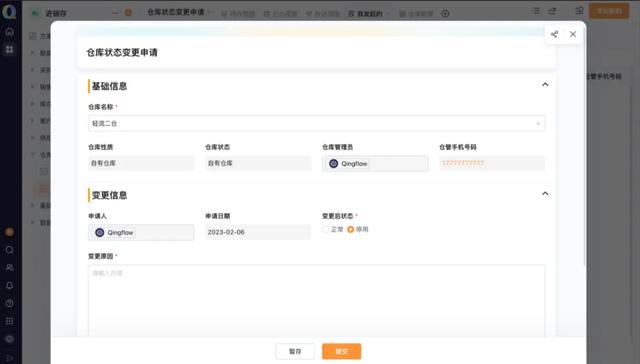640x364 pixels.
Task: Click the 申请日期 date field
Action: 258,232
